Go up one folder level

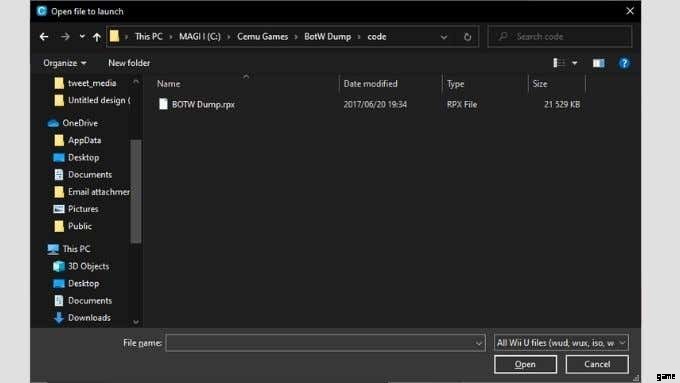pos(97,37)
